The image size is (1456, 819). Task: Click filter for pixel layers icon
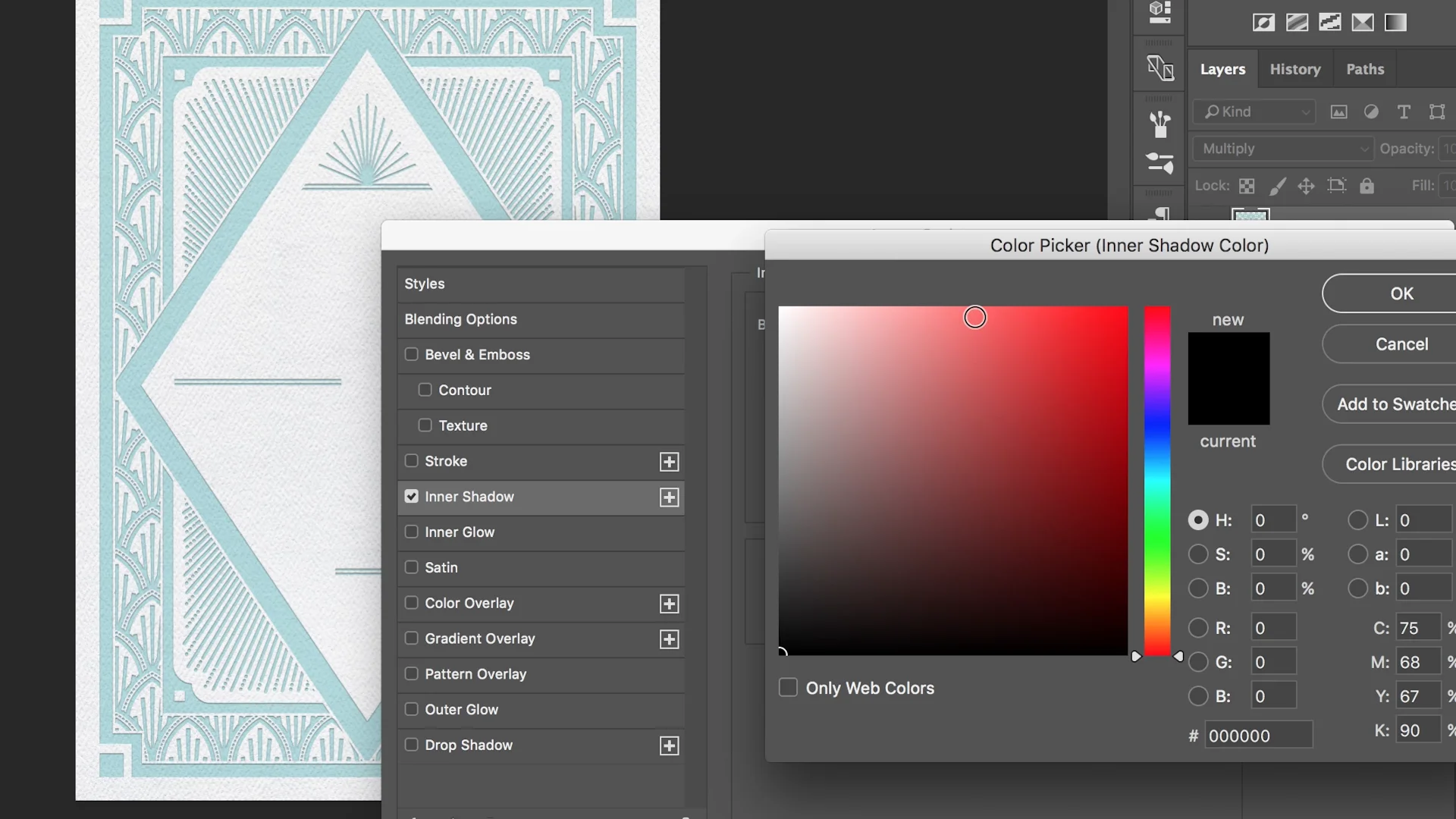coord(1338,112)
